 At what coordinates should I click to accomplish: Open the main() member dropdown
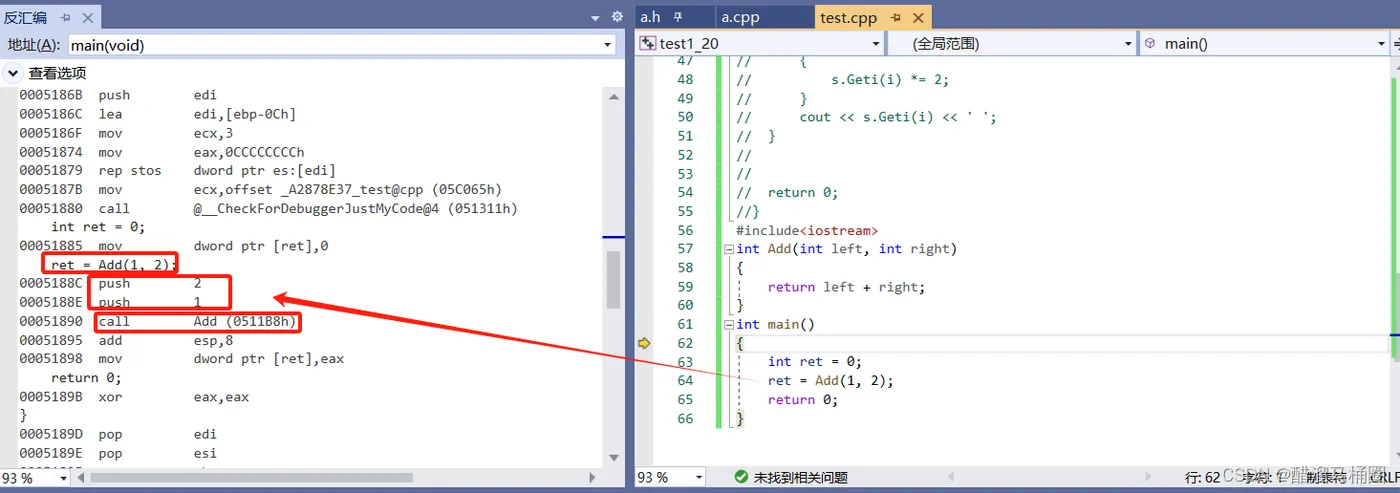[x=1380, y=44]
